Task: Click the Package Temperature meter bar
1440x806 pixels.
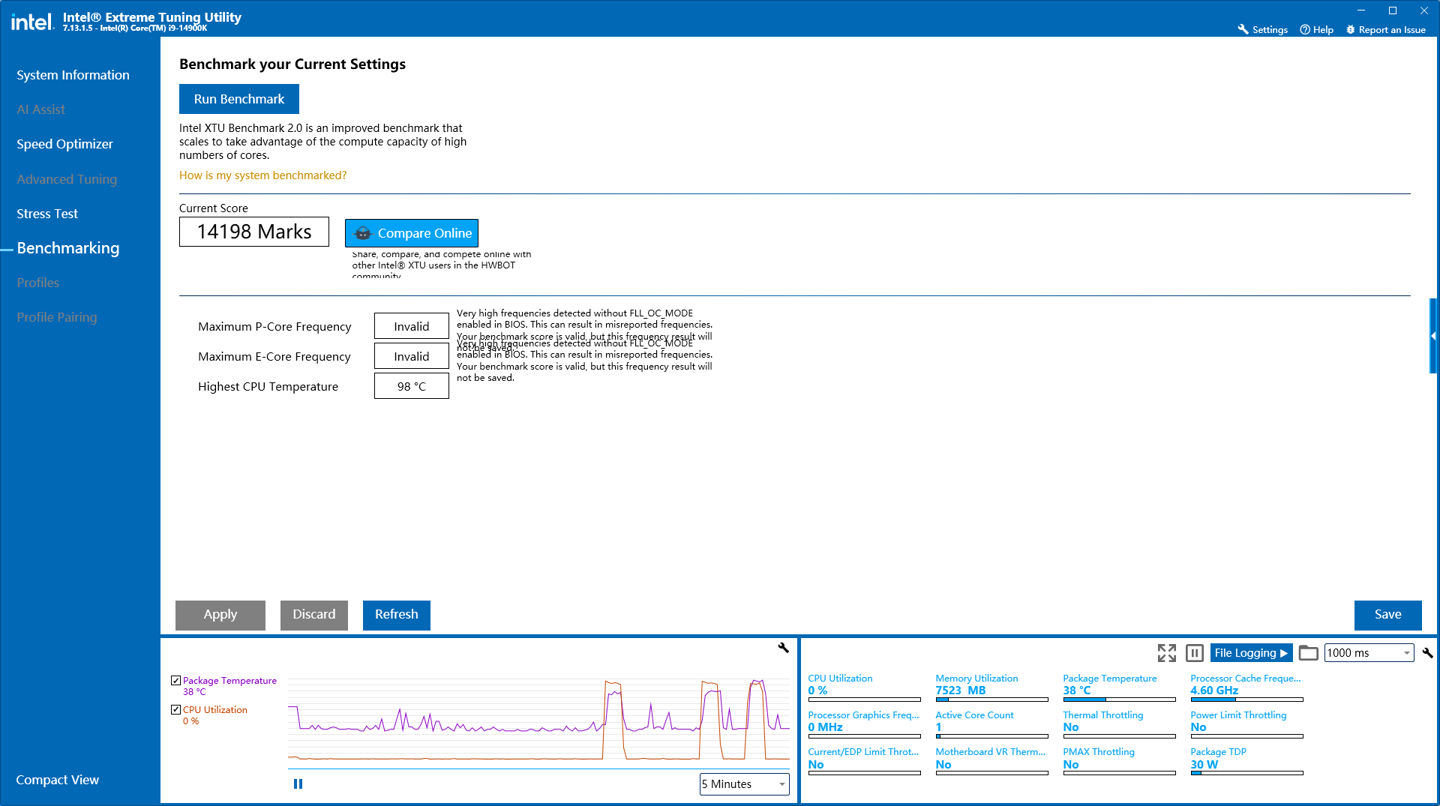Action: pos(1119,699)
